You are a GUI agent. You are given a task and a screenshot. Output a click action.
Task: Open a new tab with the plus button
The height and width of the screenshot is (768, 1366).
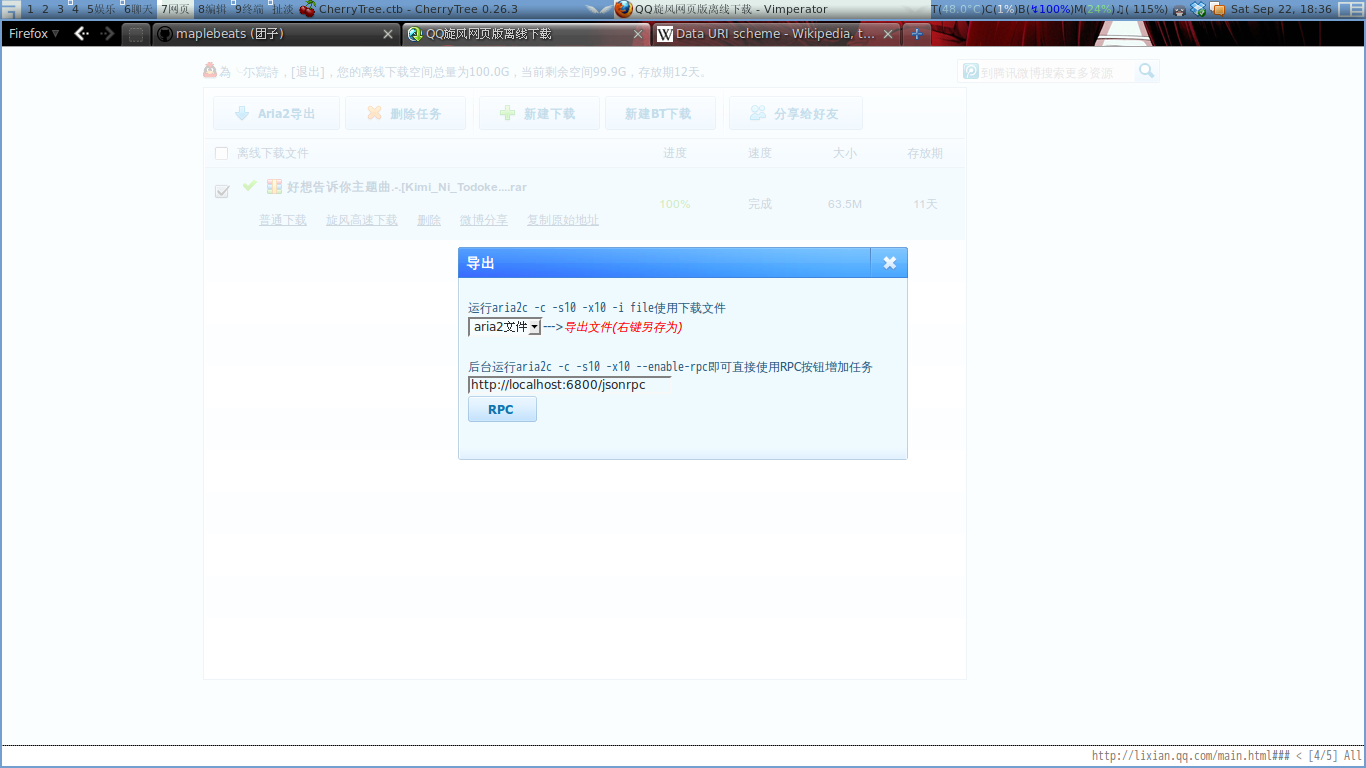click(917, 34)
